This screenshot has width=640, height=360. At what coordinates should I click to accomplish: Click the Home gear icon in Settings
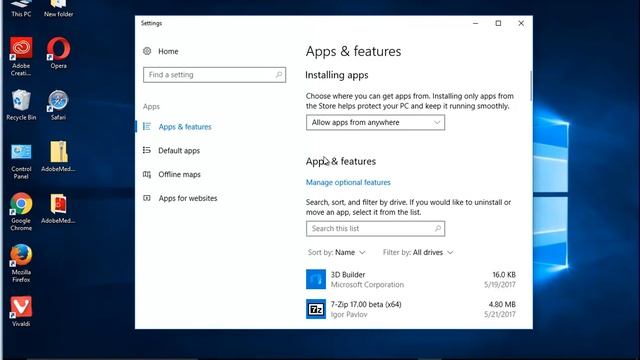coord(147,51)
